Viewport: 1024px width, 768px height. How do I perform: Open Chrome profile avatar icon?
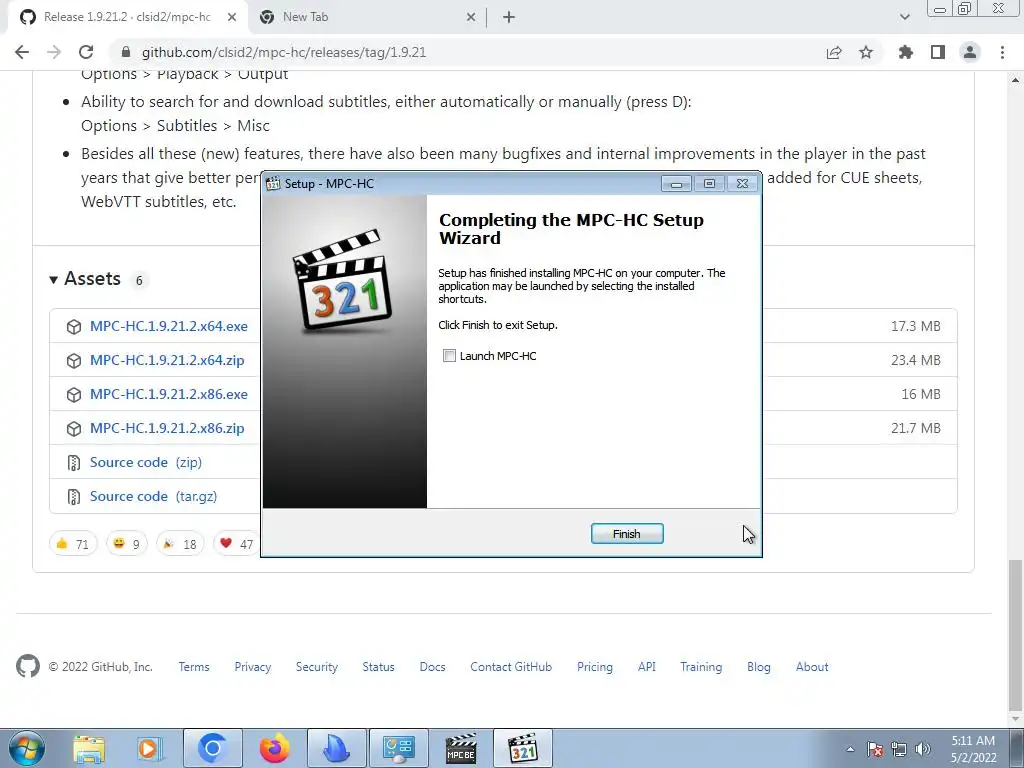[970, 52]
